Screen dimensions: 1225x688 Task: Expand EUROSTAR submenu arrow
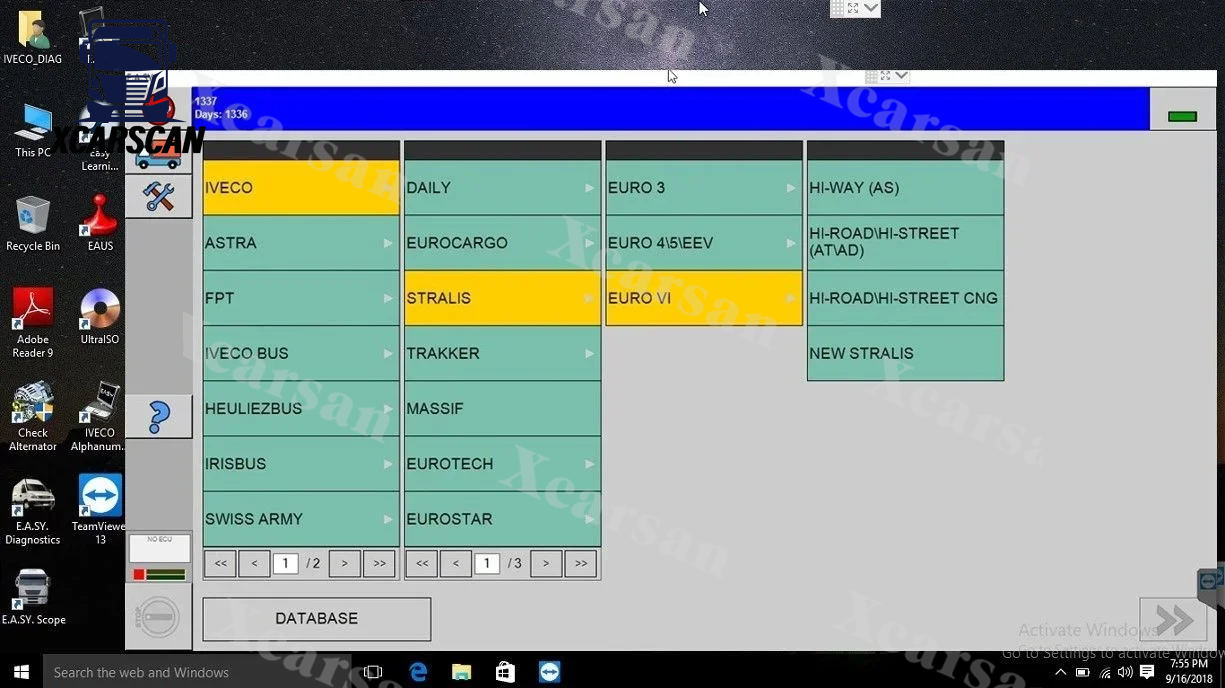click(589, 519)
